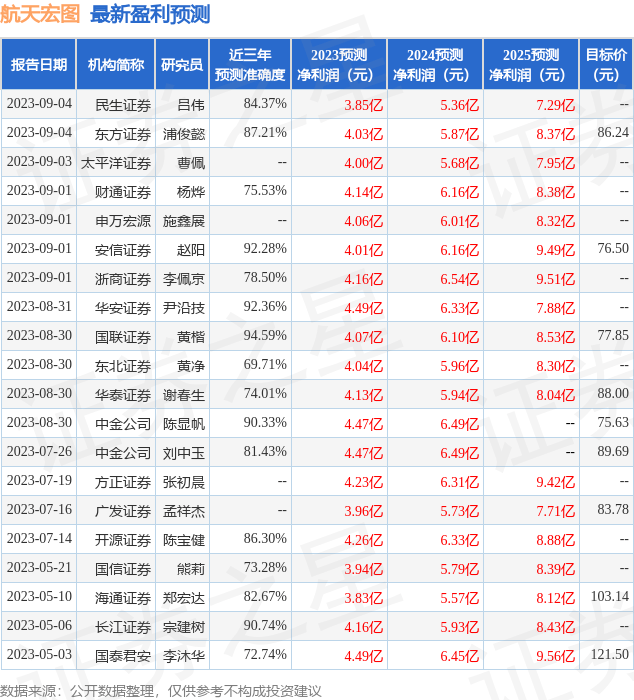Click researcher name 吕伟
Image resolution: width=634 pixels, height=700 pixels.
tap(191, 105)
